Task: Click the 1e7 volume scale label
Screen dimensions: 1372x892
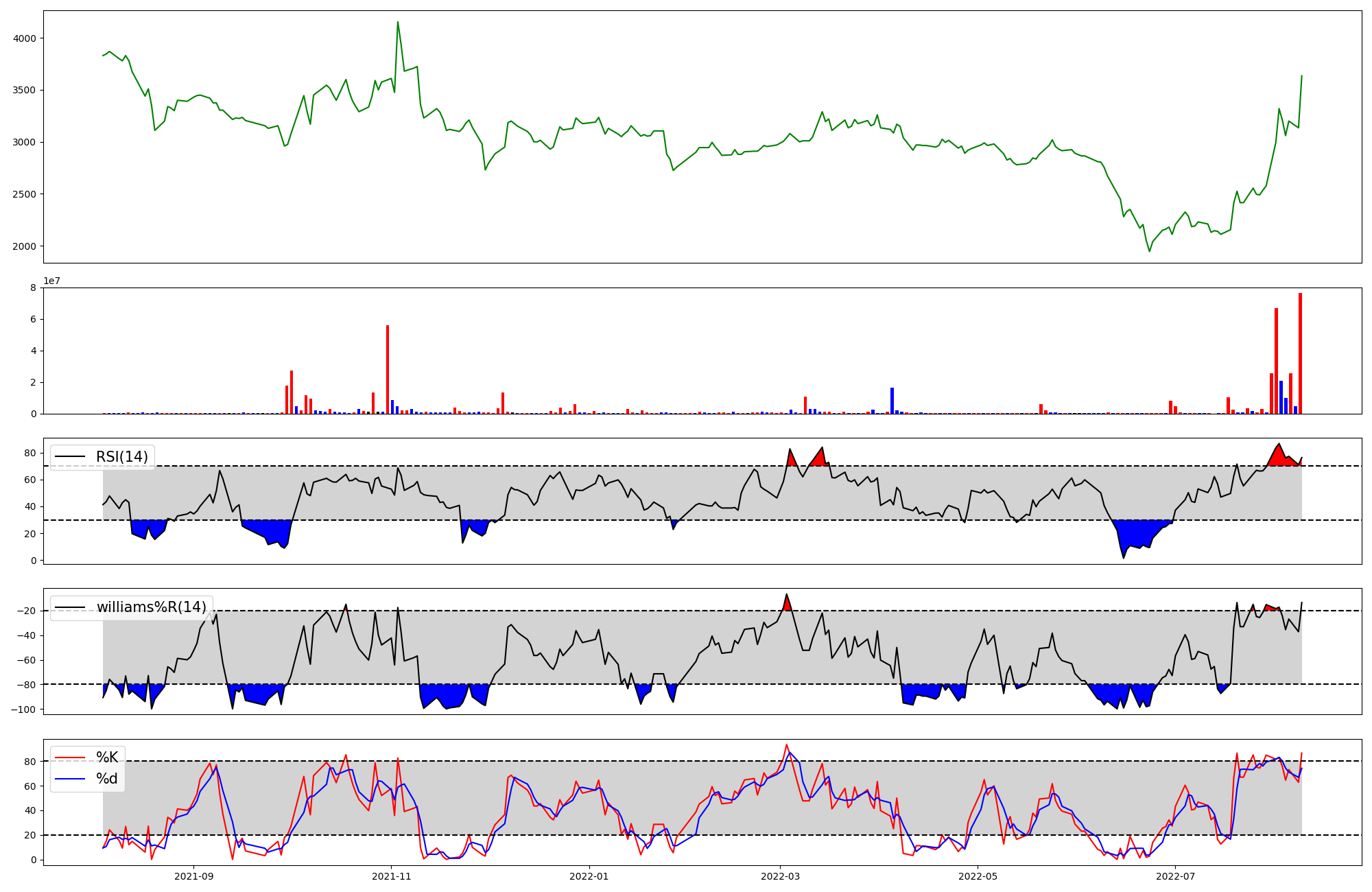Action: [52, 281]
